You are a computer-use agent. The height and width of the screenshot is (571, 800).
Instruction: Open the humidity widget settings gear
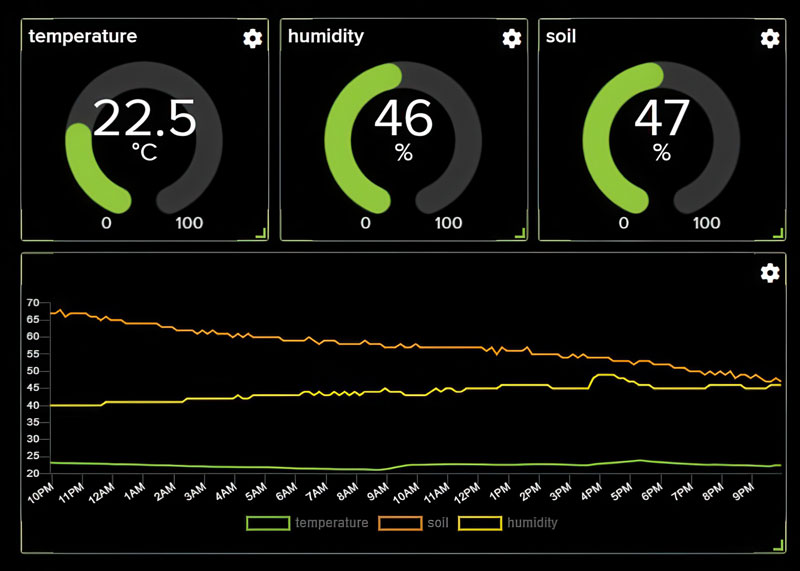point(512,38)
